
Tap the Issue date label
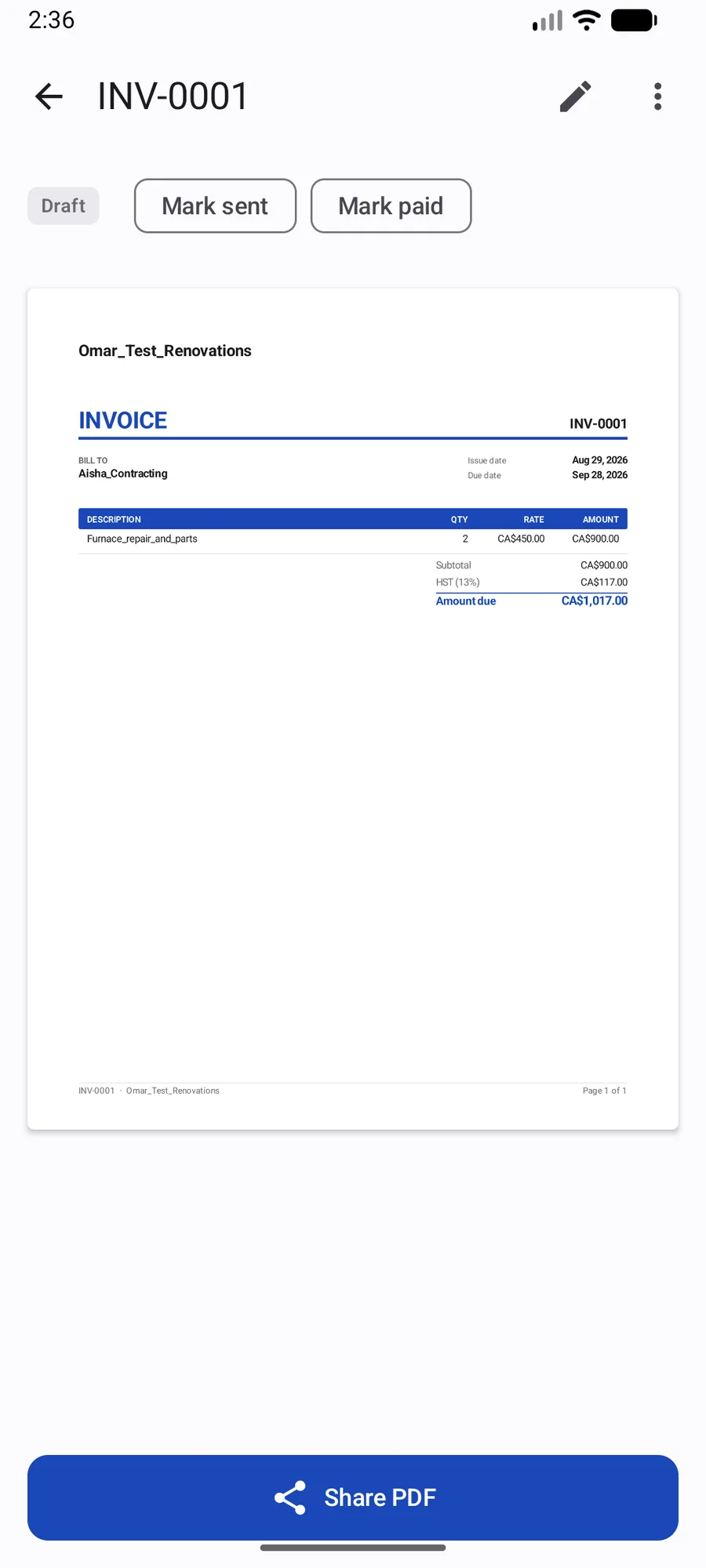pos(486,460)
